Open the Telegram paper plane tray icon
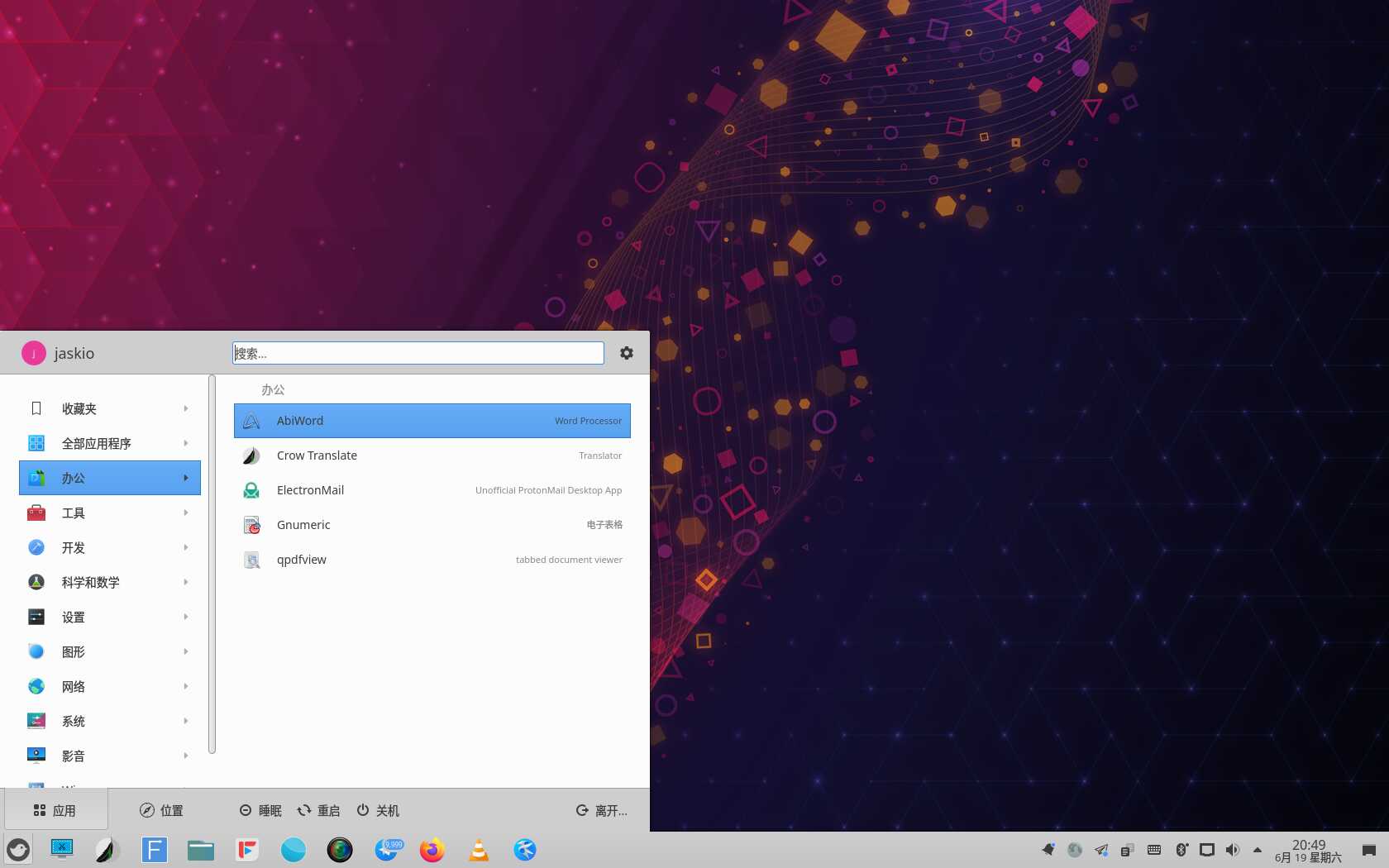 pos(1101,850)
